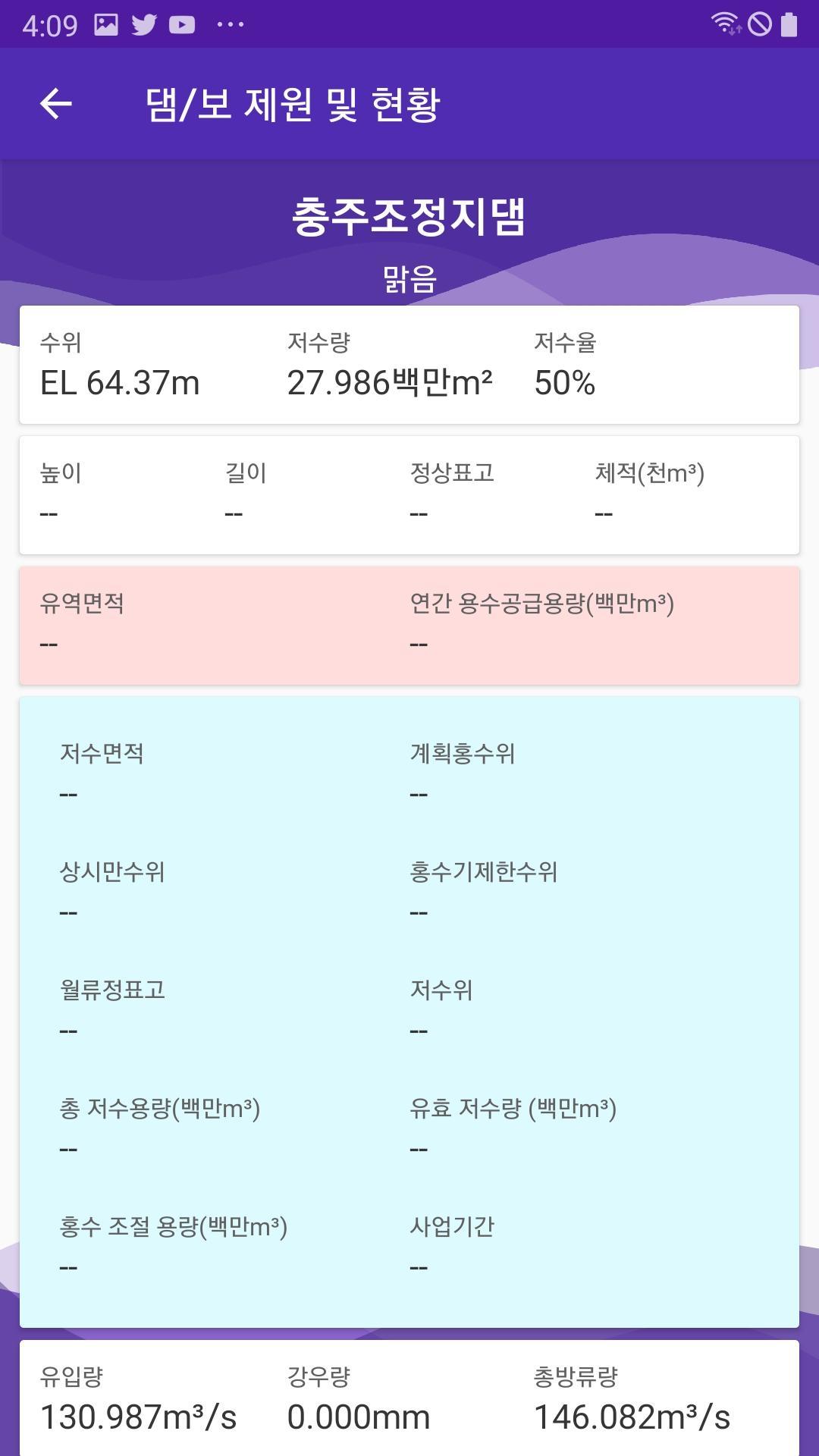This screenshot has height=1456, width=819.
Task: Tap the do-not-disturb status icon
Action: tap(759, 24)
